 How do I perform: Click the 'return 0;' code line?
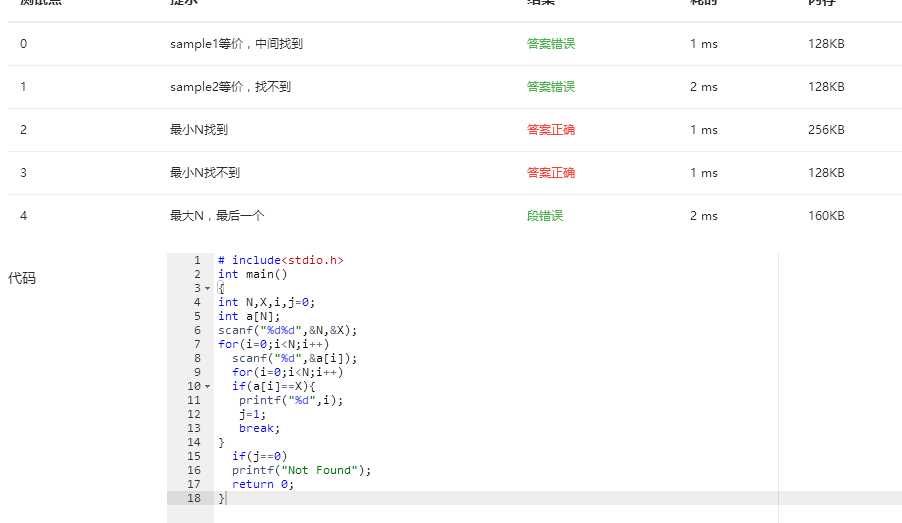click(x=263, y=484)
